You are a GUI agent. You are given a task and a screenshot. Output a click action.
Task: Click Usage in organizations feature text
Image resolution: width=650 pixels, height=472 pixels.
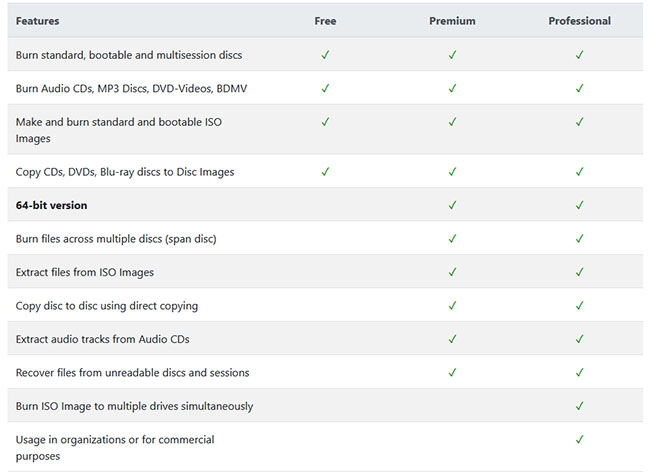click(x=115, y=448)
